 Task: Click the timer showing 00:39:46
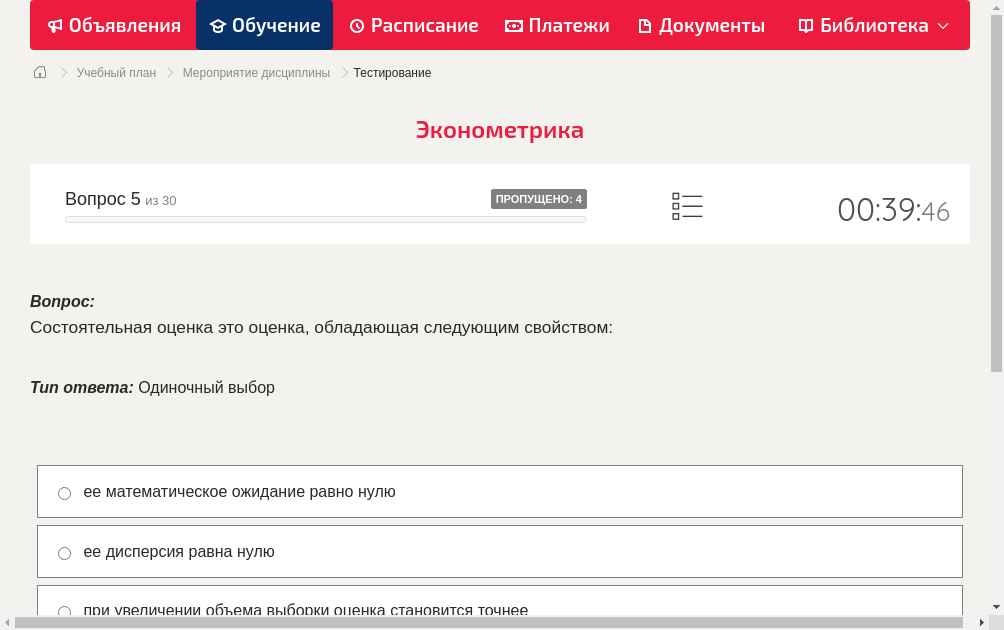(893, 207)
